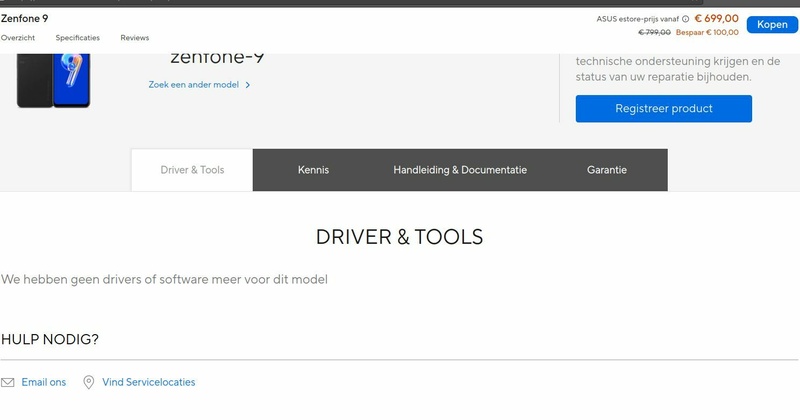The image size is (800, 420).
Task: Click the info icon next to estore-prijs vanaf
Action: (685, 19)
